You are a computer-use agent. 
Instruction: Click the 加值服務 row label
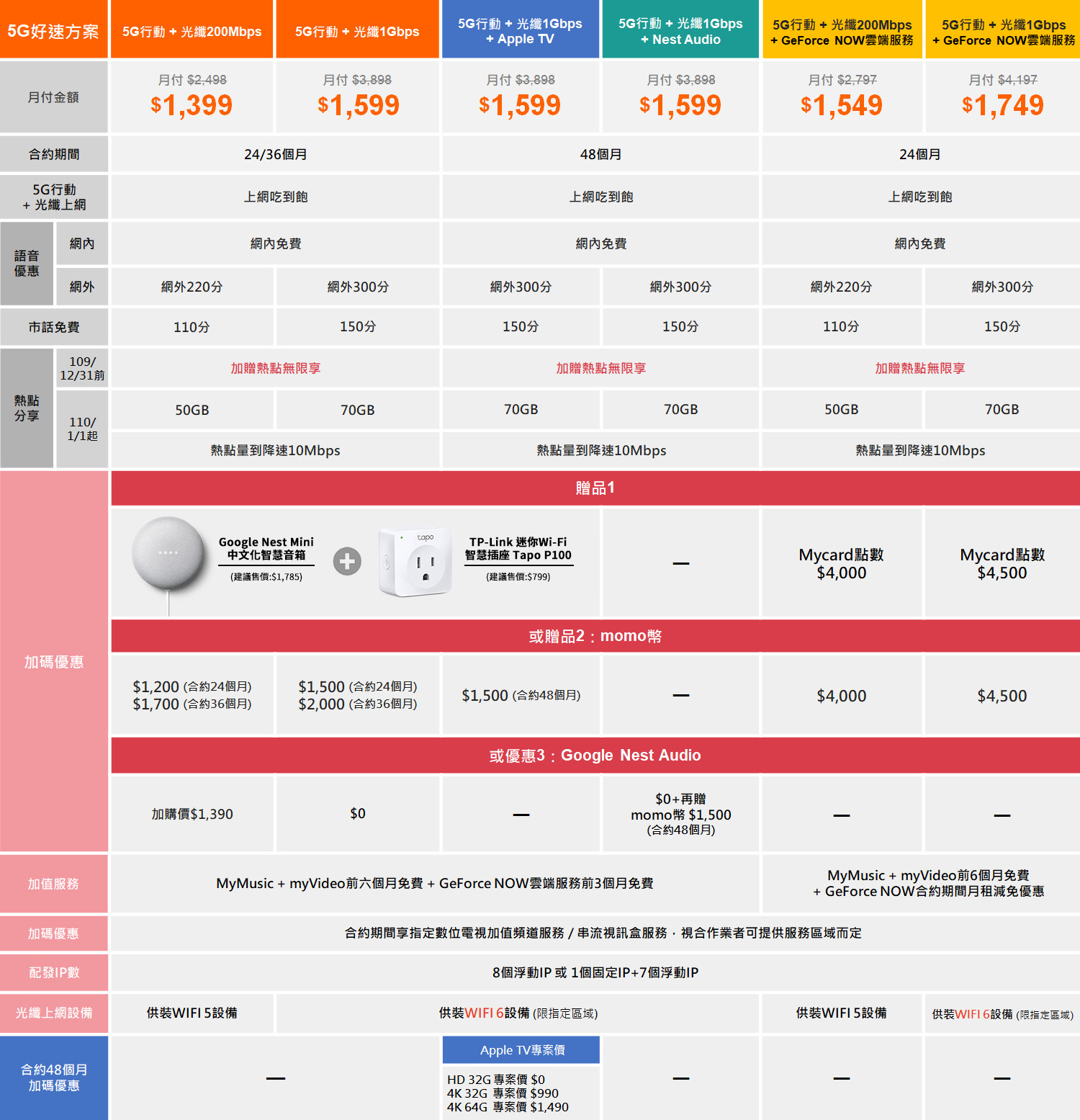pyautogui.click(x=53, y=884)
